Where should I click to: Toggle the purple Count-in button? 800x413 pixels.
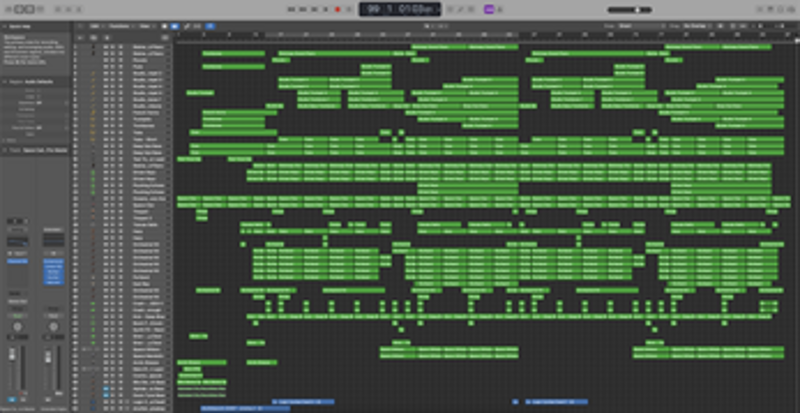point(489,9)
